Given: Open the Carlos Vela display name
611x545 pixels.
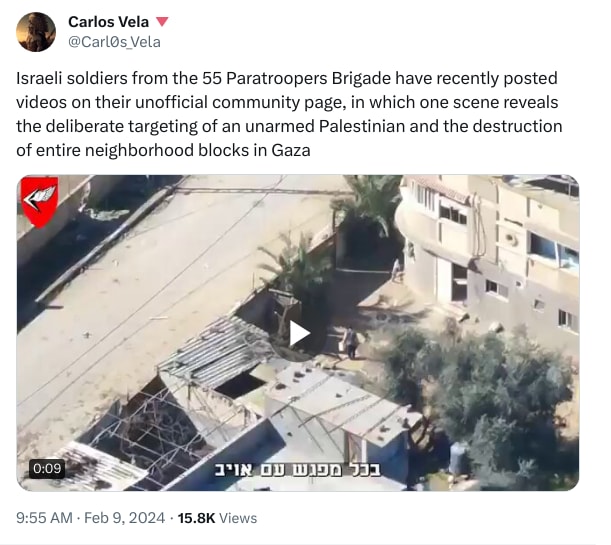Looking at the screenshot, I should (108, 22).
